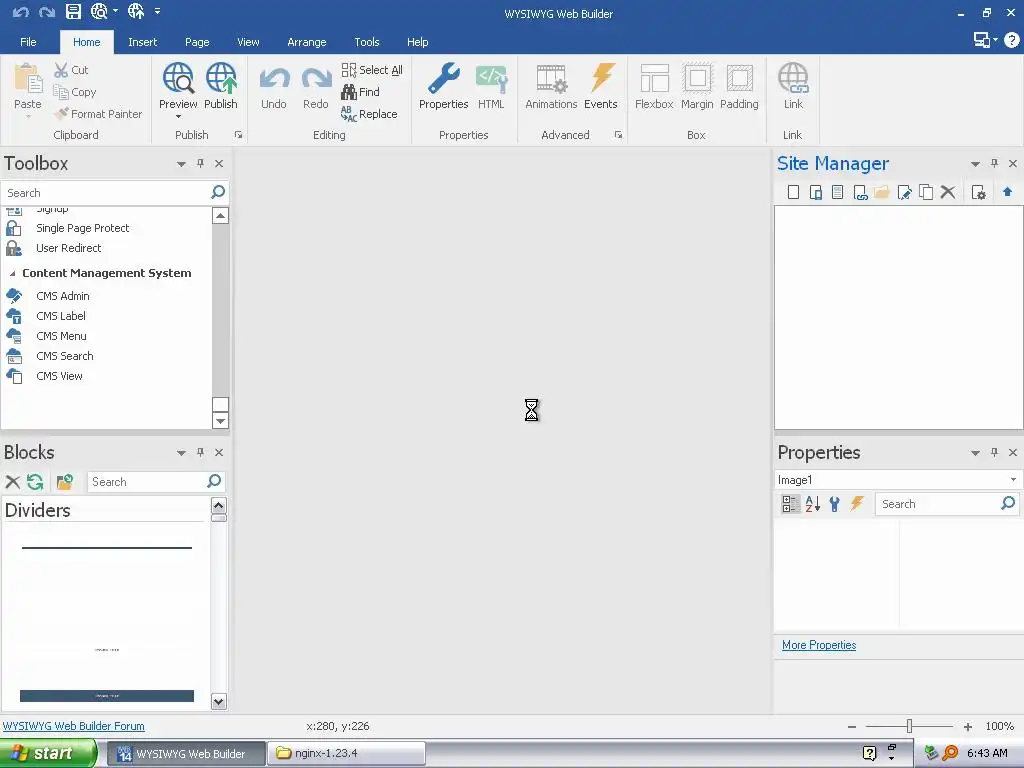
Task: Select CMS Admin in Toolbox
Action: click(x=63, y=296)
